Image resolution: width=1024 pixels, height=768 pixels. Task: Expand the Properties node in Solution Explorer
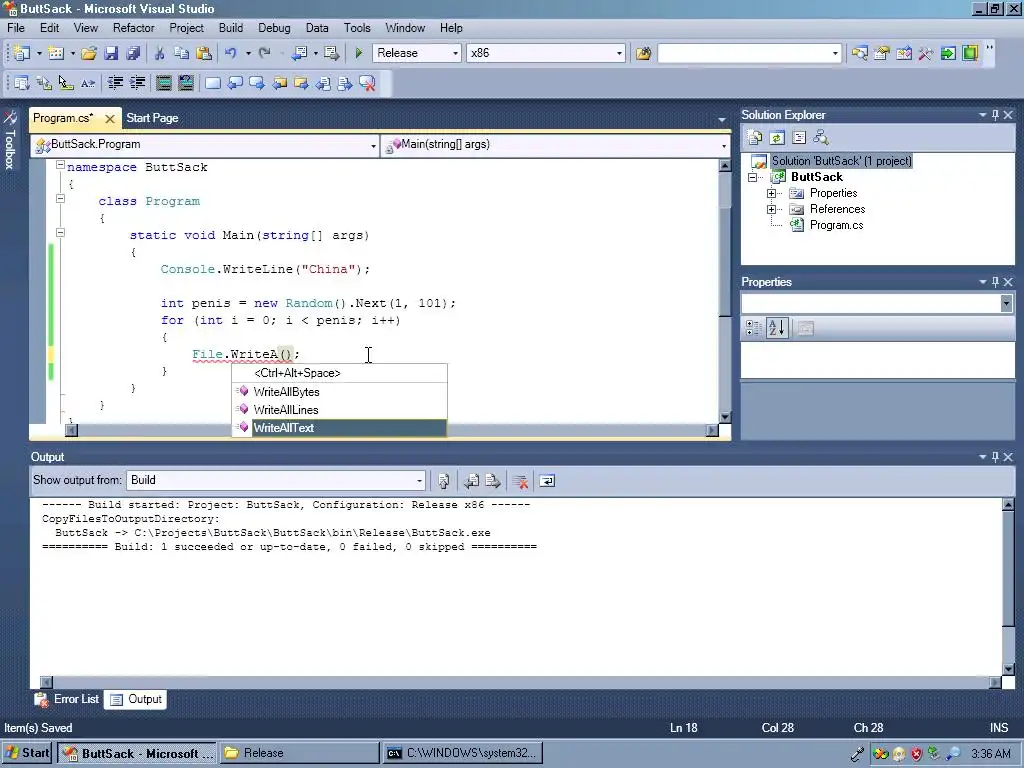[x=772, y=193]
